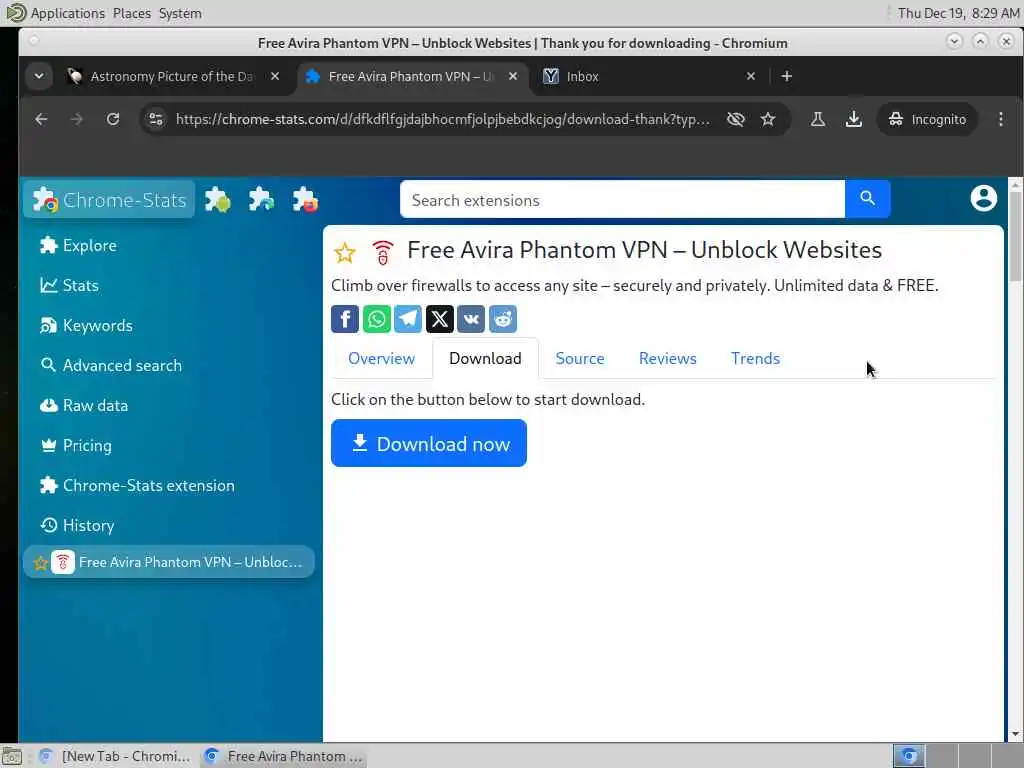Click the Download now button
The image size is (1024, 768).
point(428,443)
